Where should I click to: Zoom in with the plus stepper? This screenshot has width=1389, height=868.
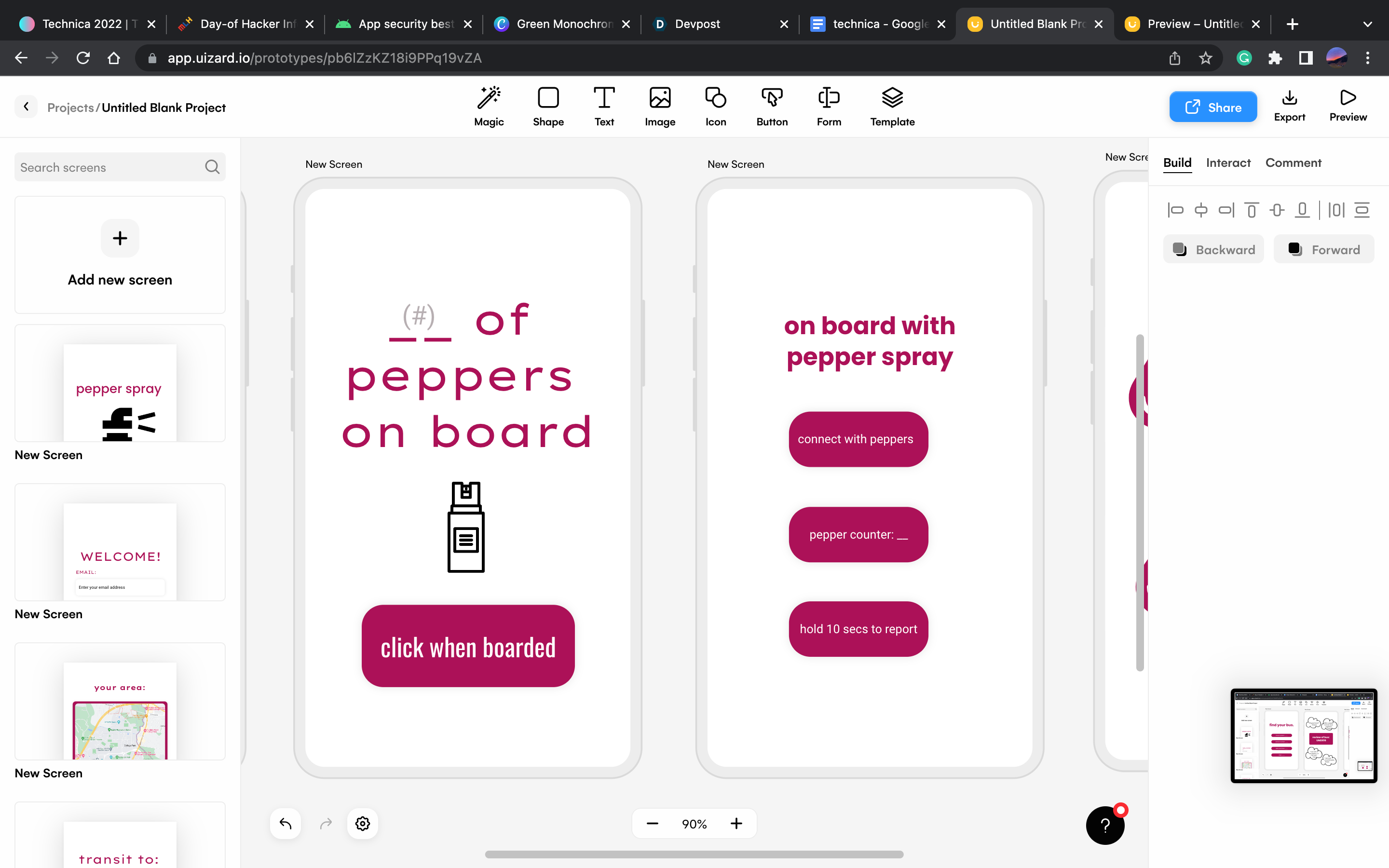pyautogui.click(x=736, y=824)
